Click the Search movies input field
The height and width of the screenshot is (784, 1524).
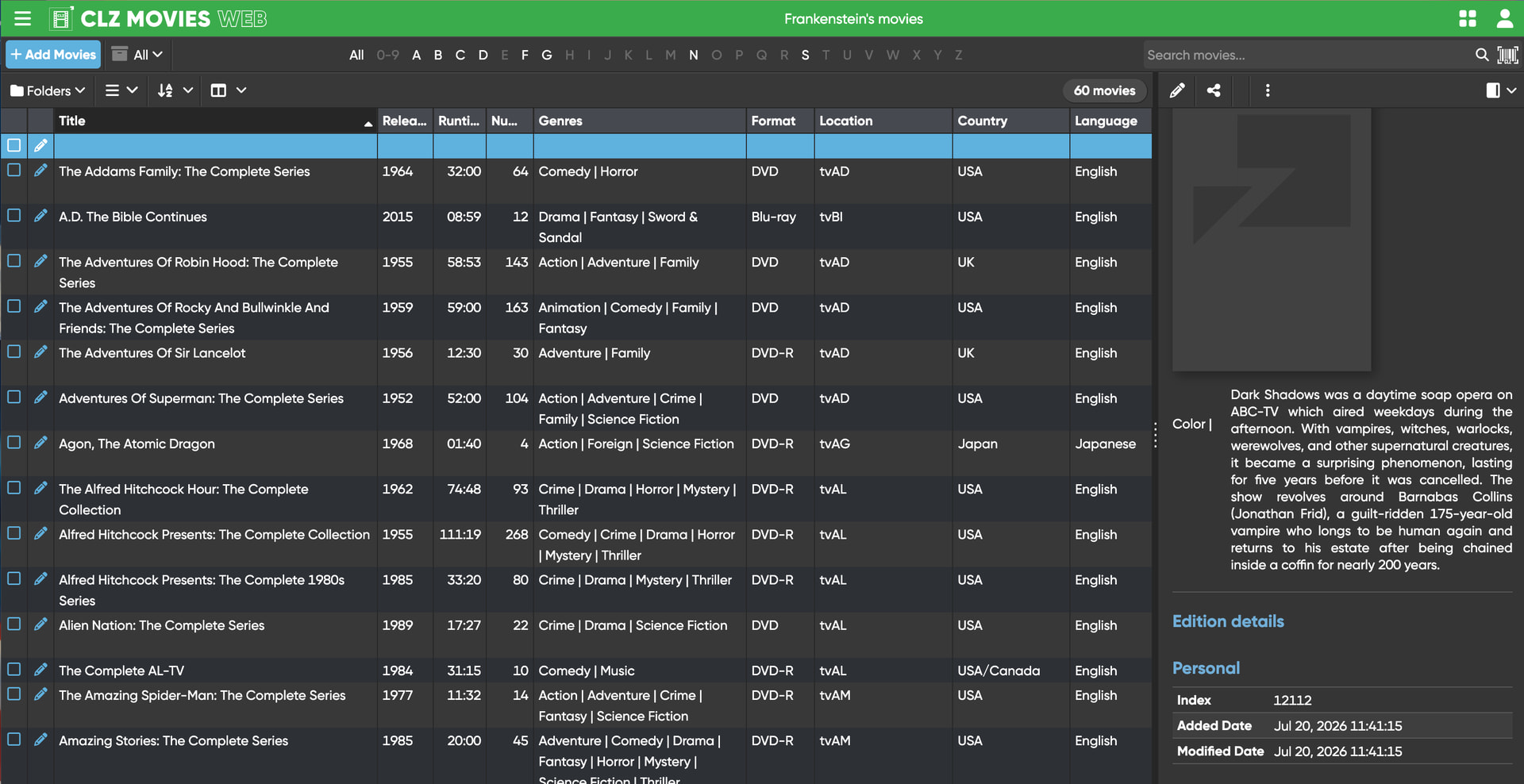pos(1308,55)
